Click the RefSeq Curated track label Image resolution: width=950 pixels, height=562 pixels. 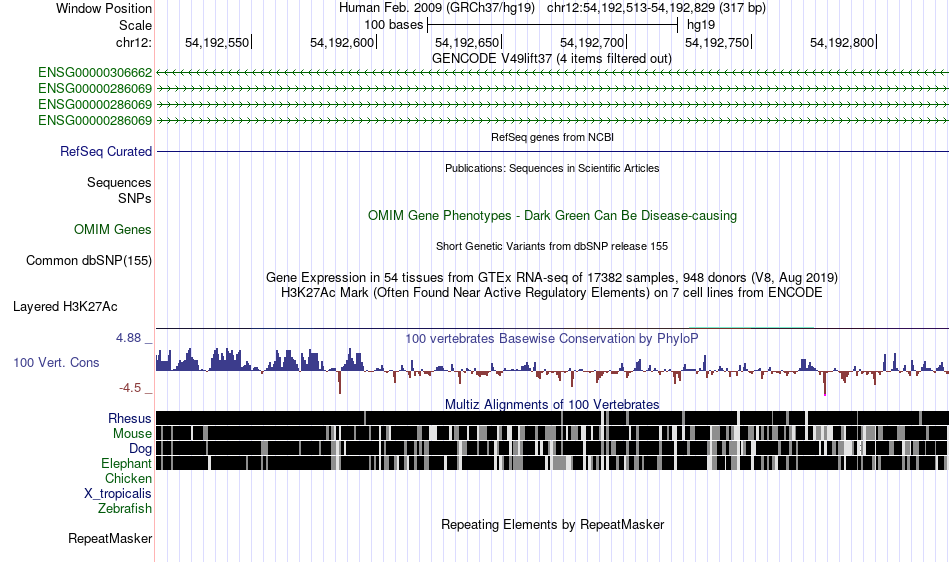[x=106, y=151]
